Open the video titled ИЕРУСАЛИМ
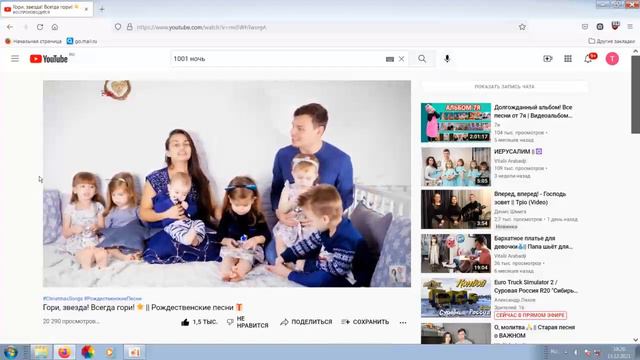This screenshot has height=360, width=640. (x=518, y=151)
